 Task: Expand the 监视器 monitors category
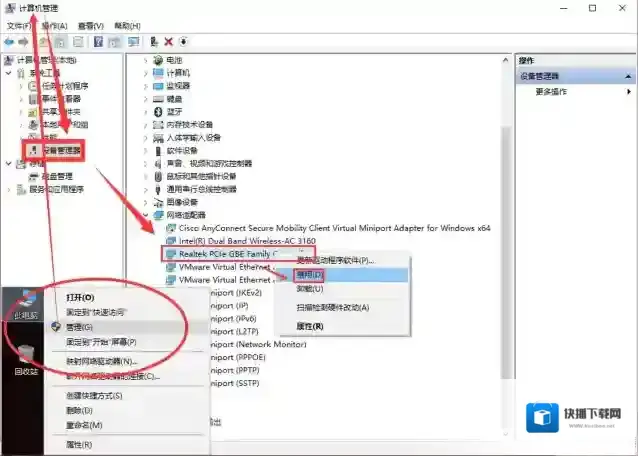[146, 86]
